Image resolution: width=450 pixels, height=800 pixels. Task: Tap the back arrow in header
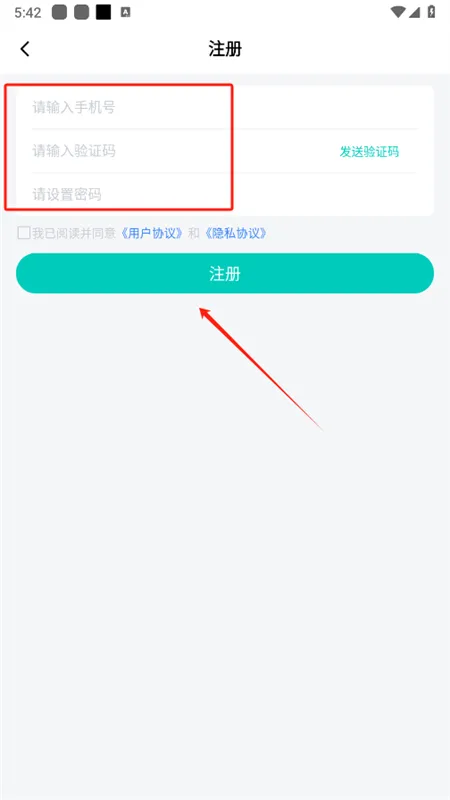tap(24, 49)
